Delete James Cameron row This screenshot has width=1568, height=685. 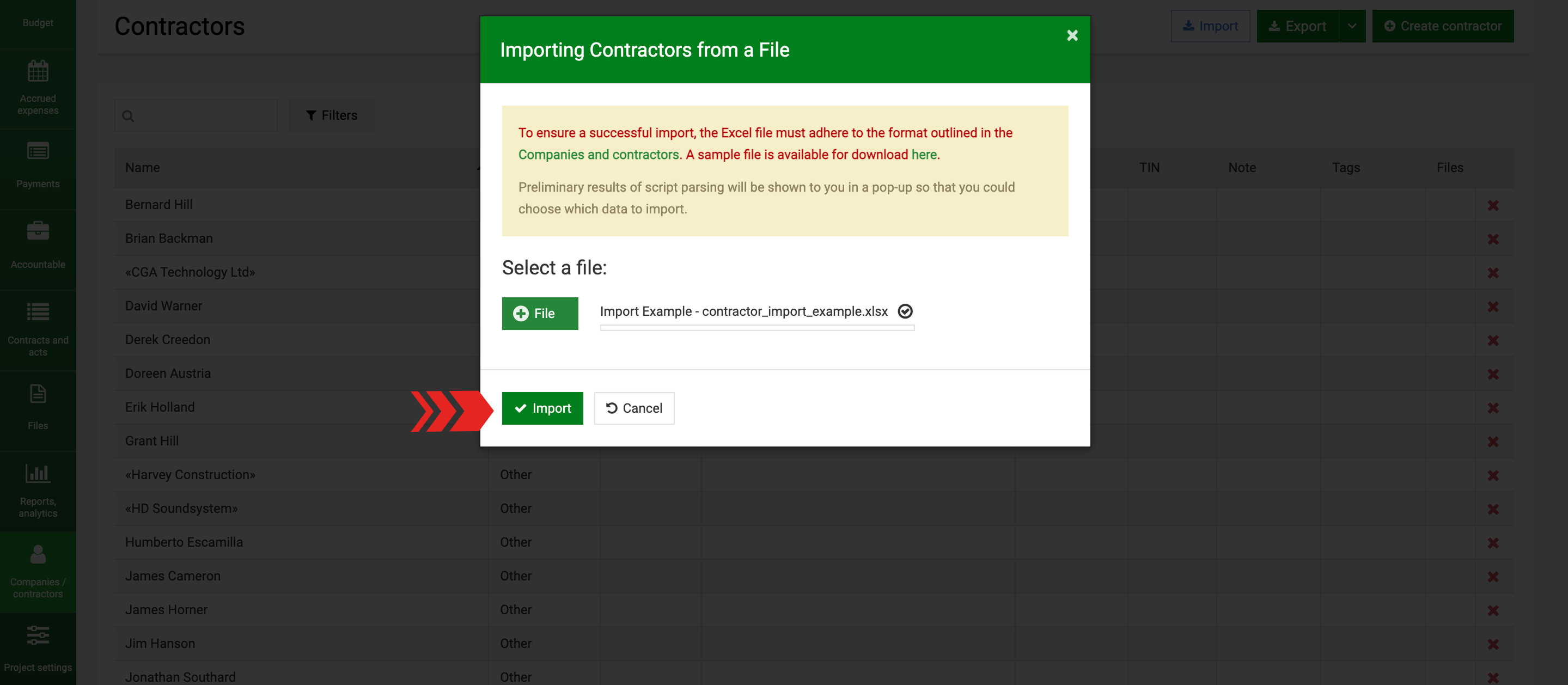[x=1493, y=577]
